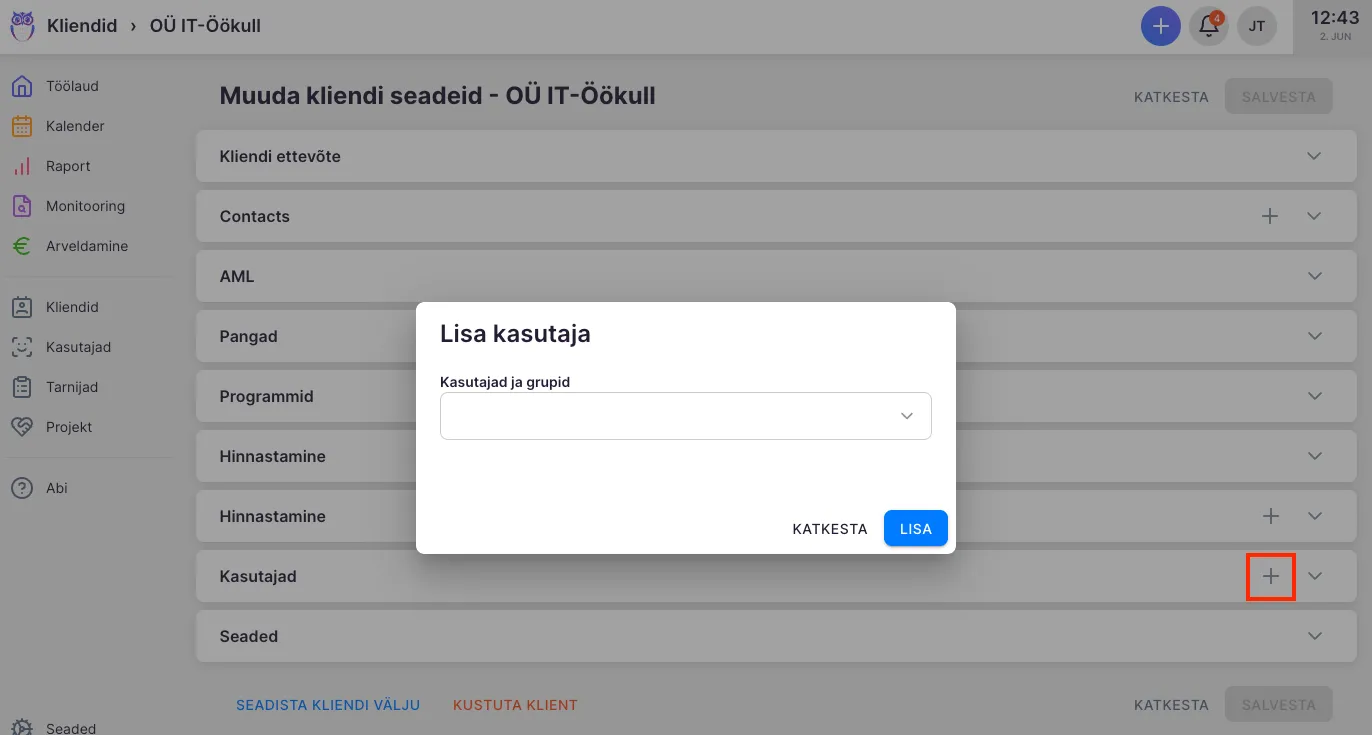Expand the Kliendi ettevõte section
1372x735 pixels.
(1314, 156)
